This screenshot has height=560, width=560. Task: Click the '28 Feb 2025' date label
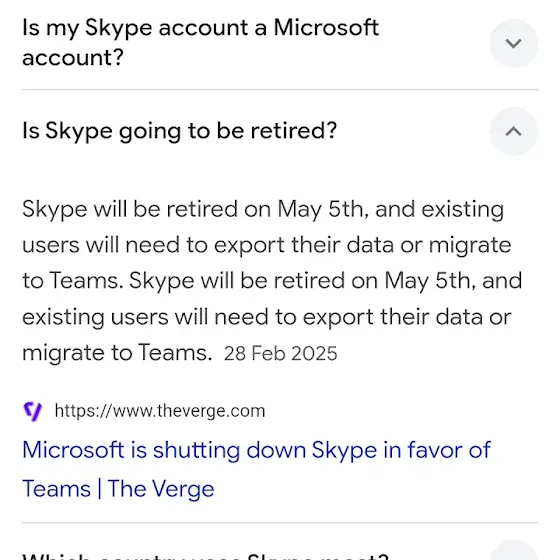280,354
